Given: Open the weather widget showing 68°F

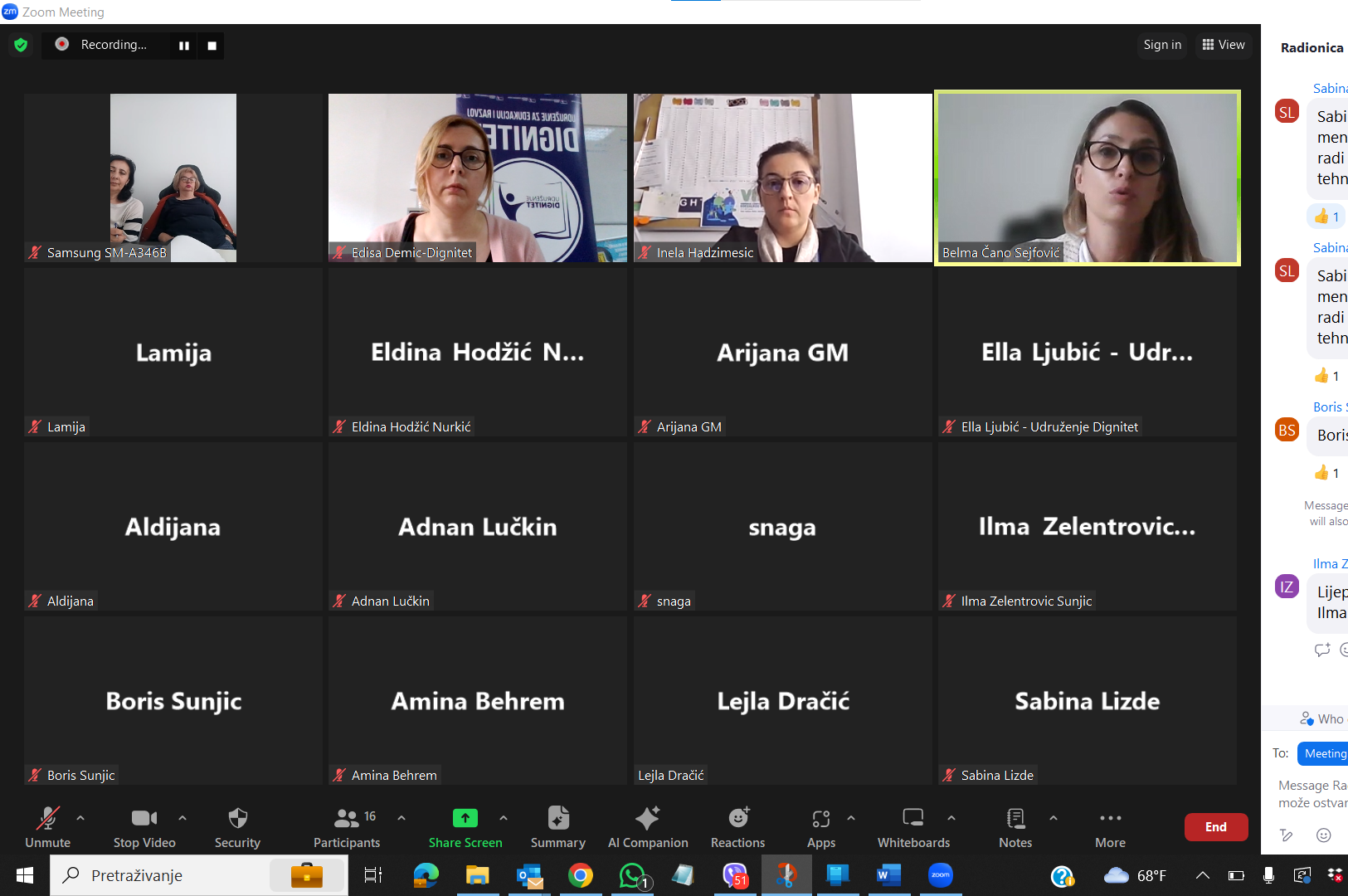Looking at the screenshot, I should click(x=1135, y=875).
